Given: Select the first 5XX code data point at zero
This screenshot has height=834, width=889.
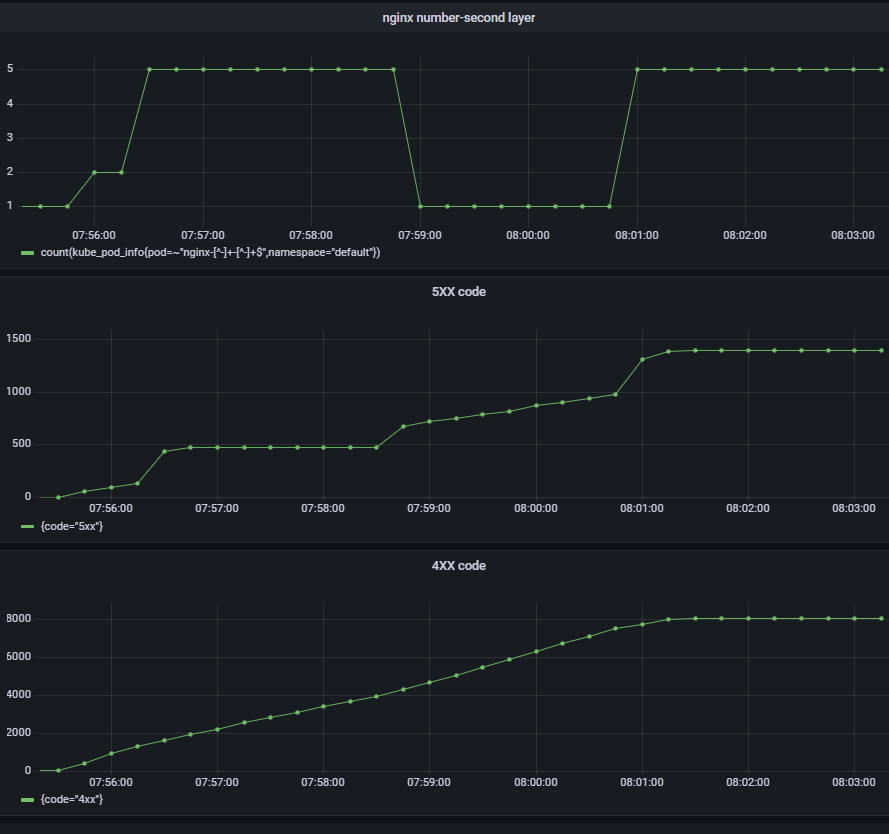Looking at the screenshot, I should click(x=58, y=497).
